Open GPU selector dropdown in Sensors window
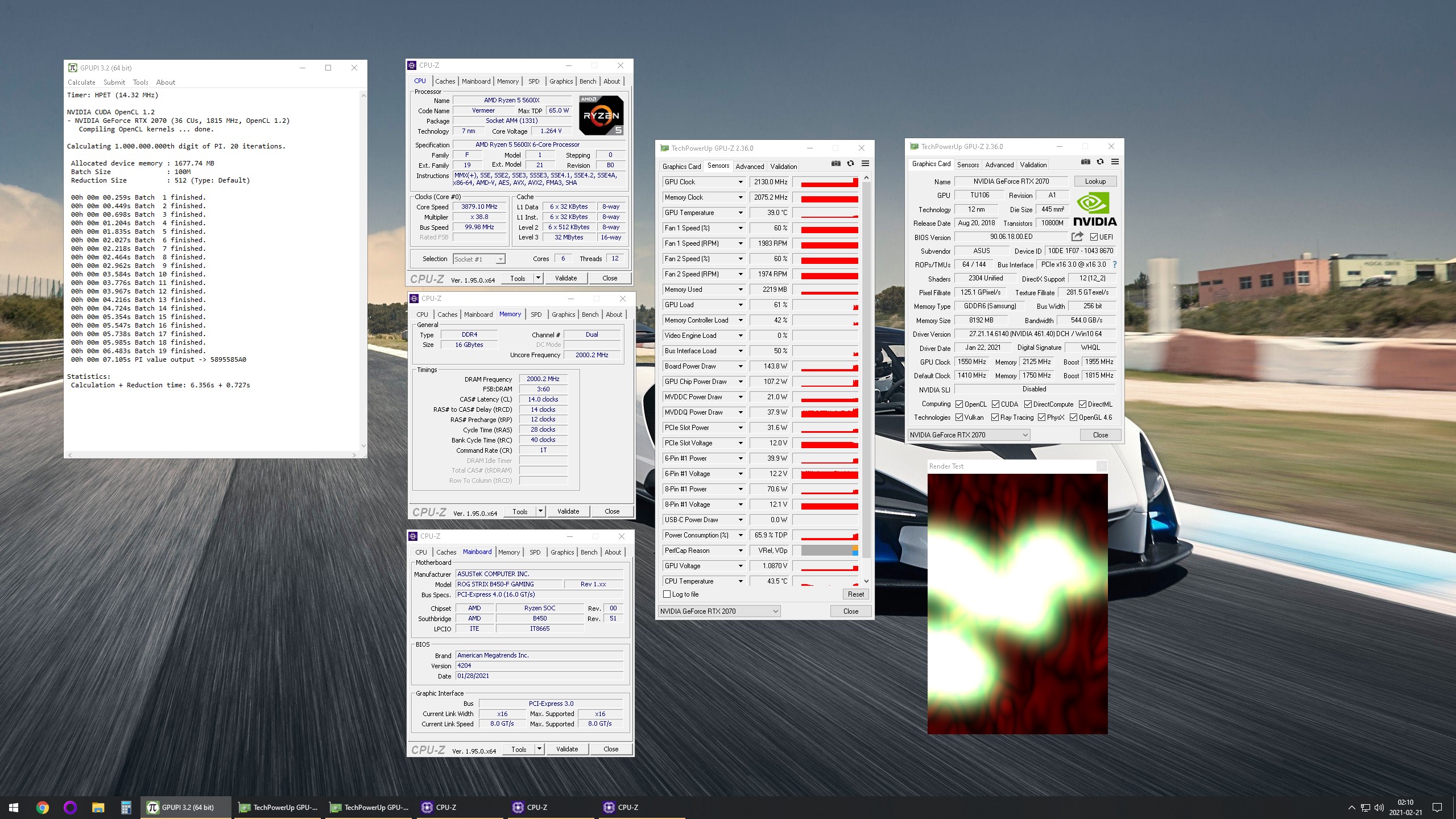The height and width of the screenshot is (819, 1456). coord(719,611)
